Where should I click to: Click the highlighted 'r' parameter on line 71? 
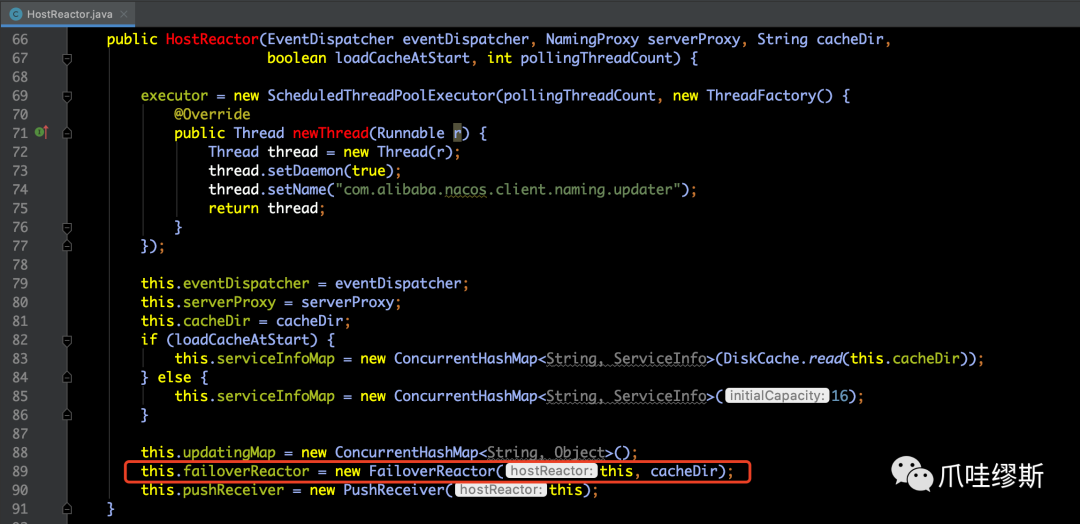point(457,133)
